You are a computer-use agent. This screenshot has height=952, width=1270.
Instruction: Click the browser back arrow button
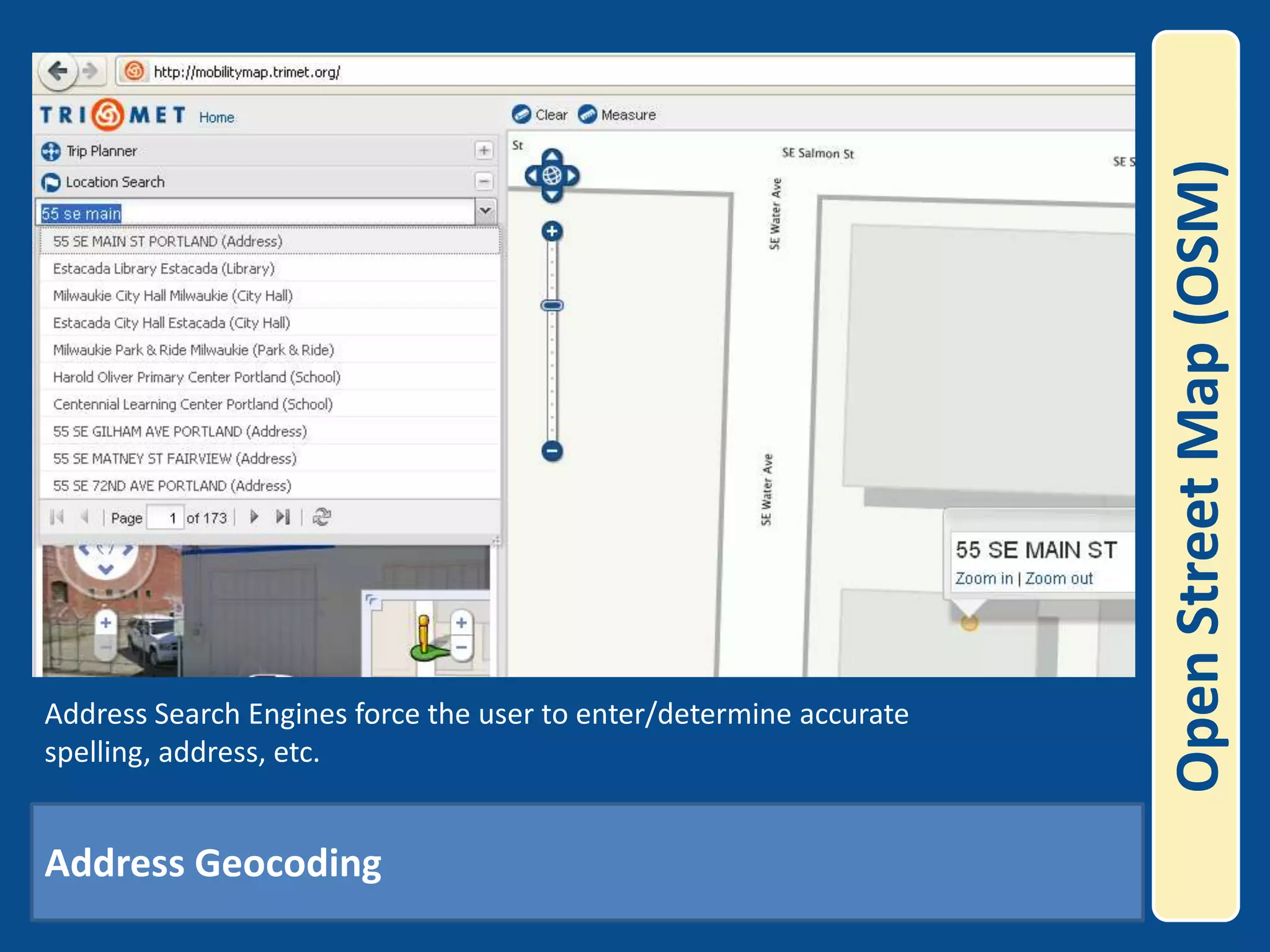pos(58,71)
